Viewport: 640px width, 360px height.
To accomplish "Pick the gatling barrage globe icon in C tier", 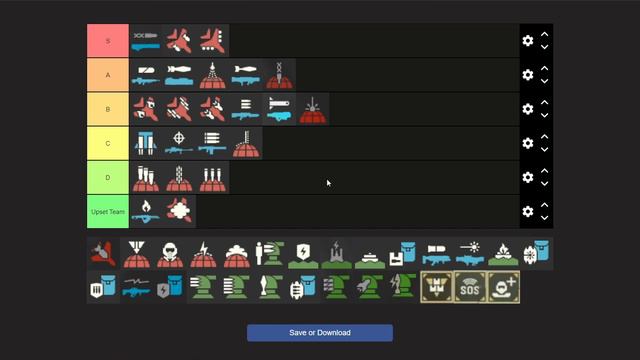I will point(246,144).
